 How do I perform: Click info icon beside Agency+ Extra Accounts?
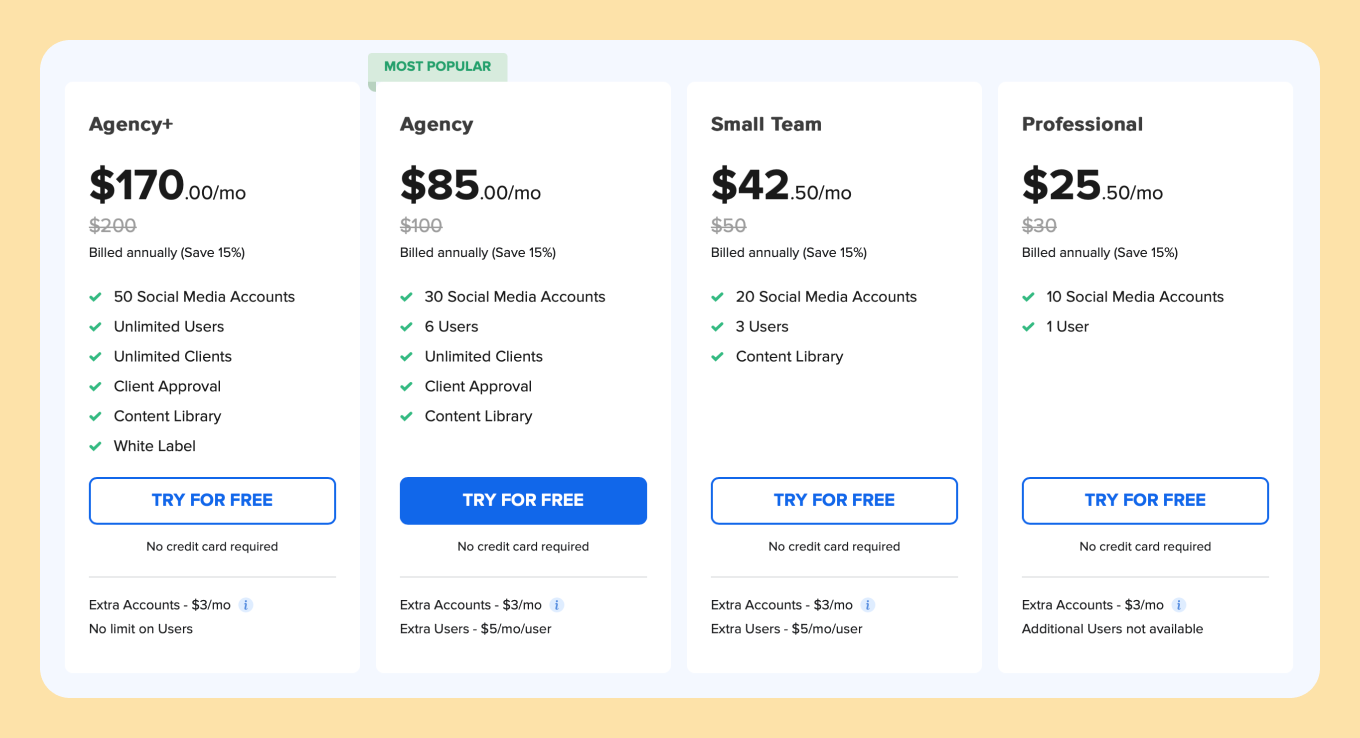tap(246, 605)
